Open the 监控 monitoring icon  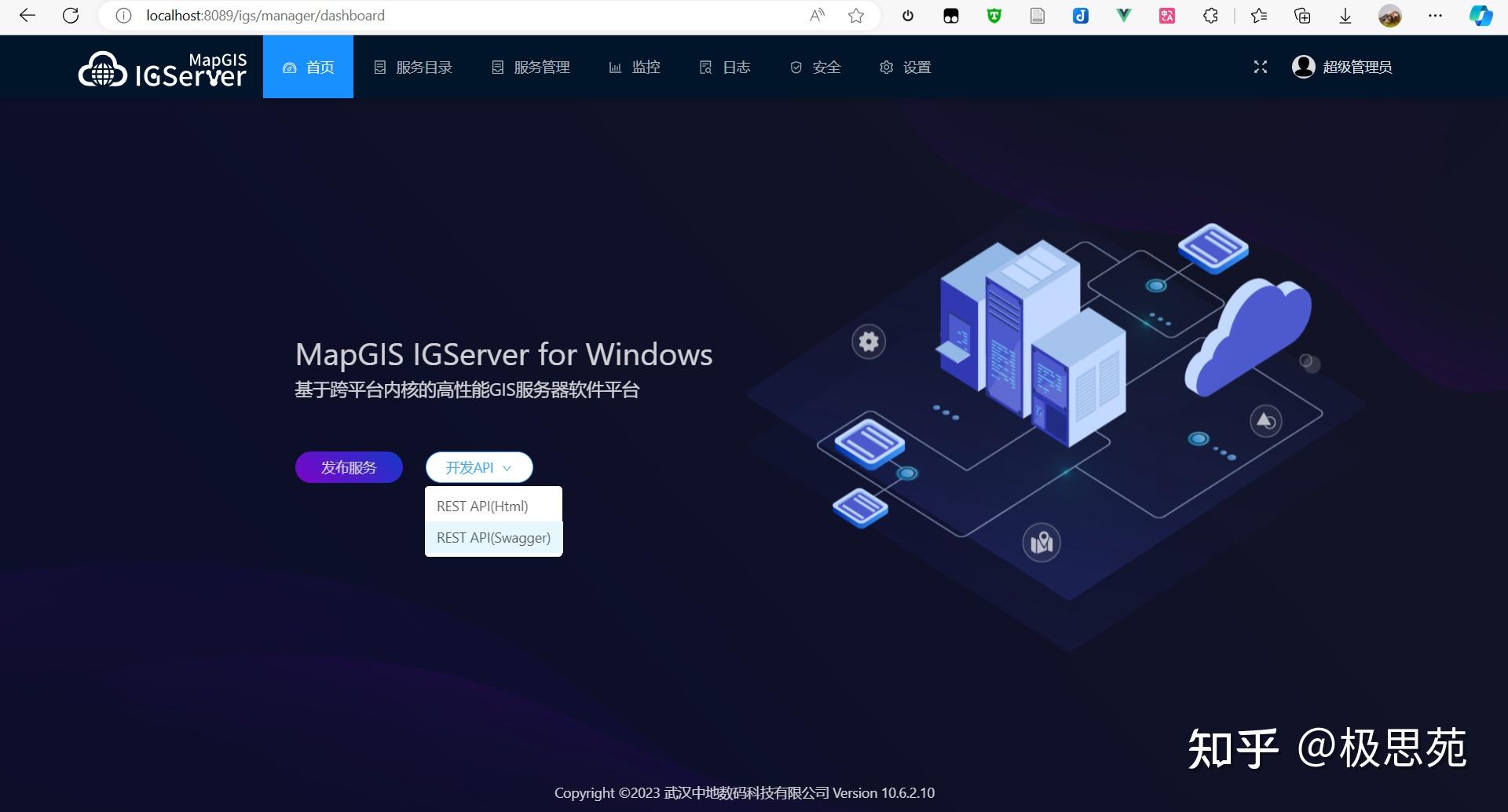point(616,67)
